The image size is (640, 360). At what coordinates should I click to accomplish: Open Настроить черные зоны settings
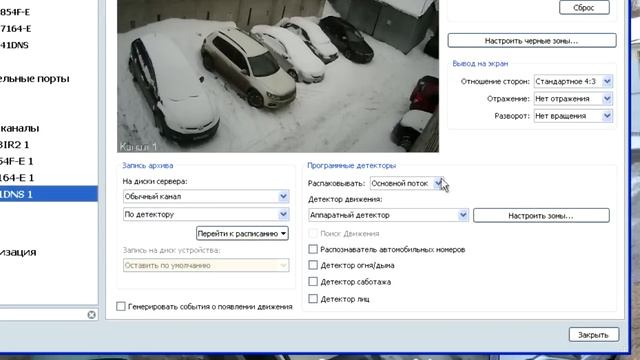(x=532, y=41)
